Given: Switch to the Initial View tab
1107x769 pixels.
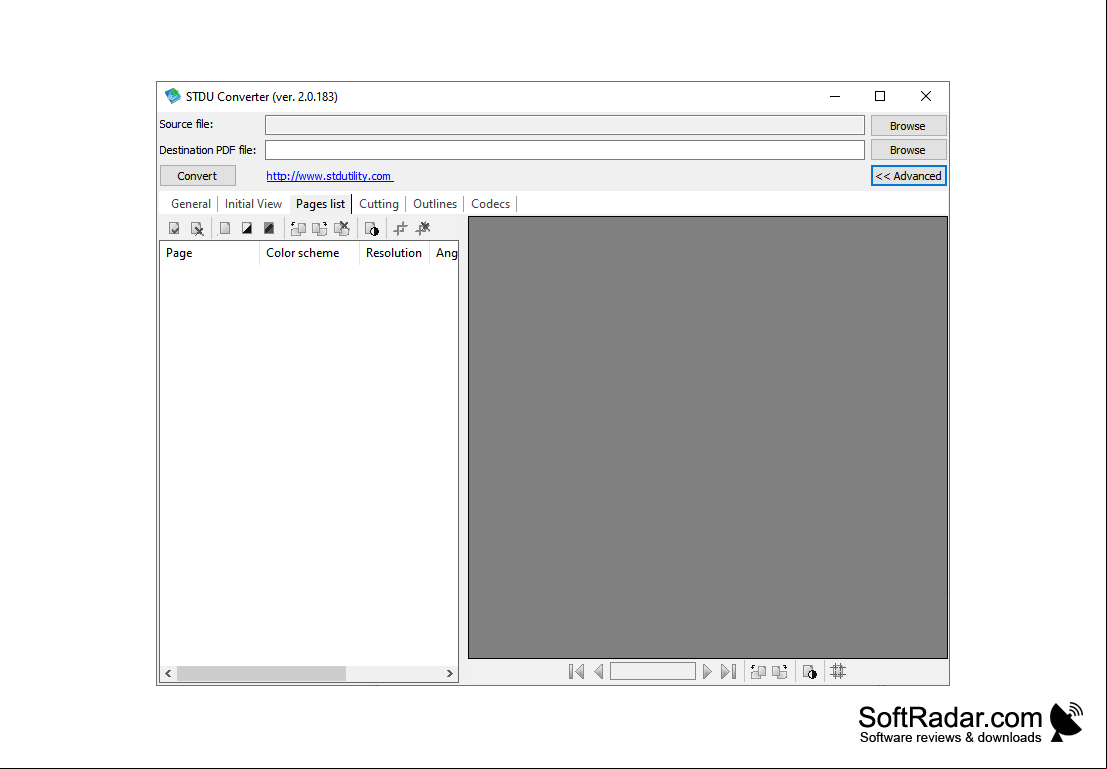Looking at the screenshot, I should 253,204.
